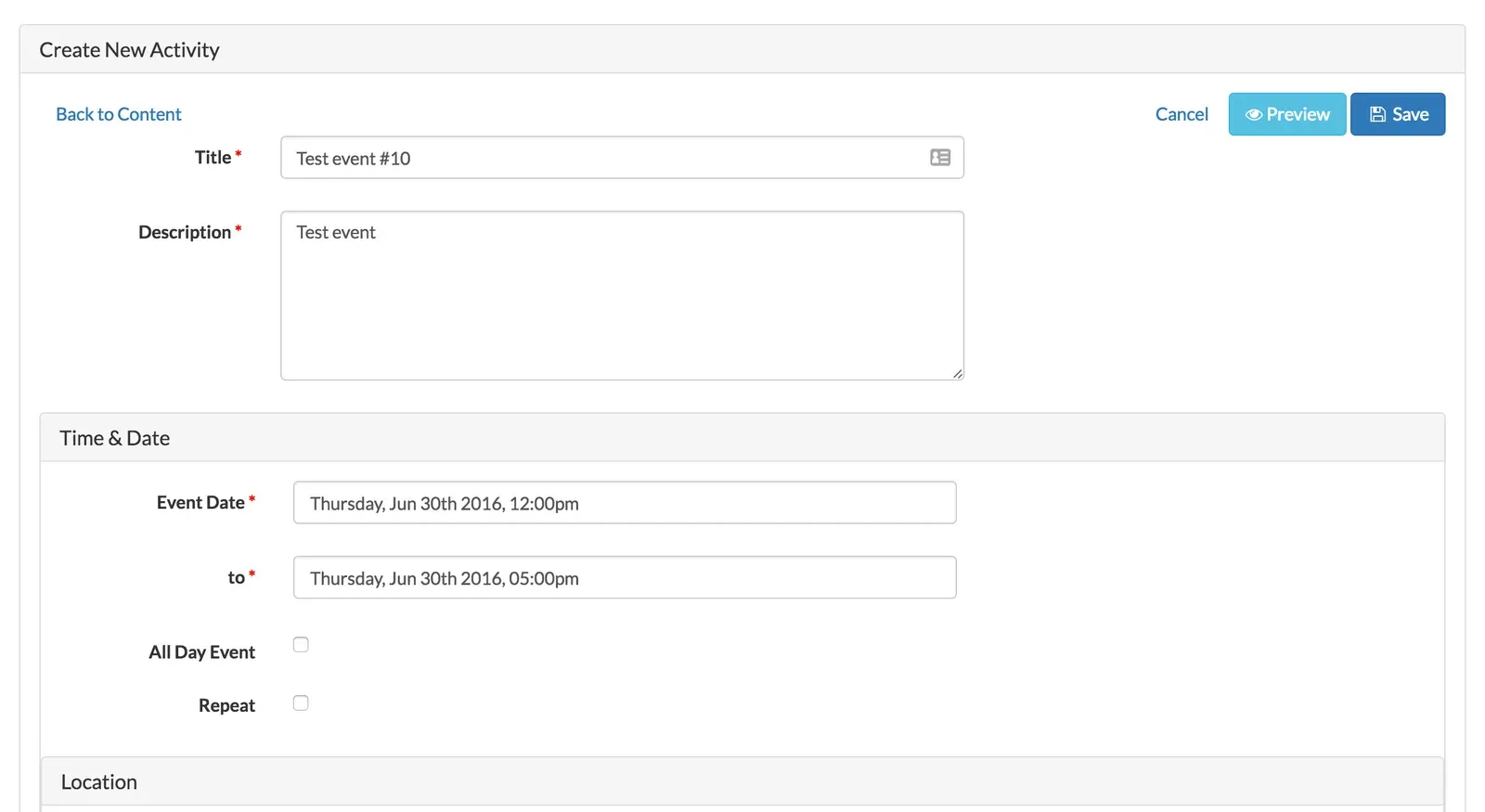Click the Location section header

point(742,781)
